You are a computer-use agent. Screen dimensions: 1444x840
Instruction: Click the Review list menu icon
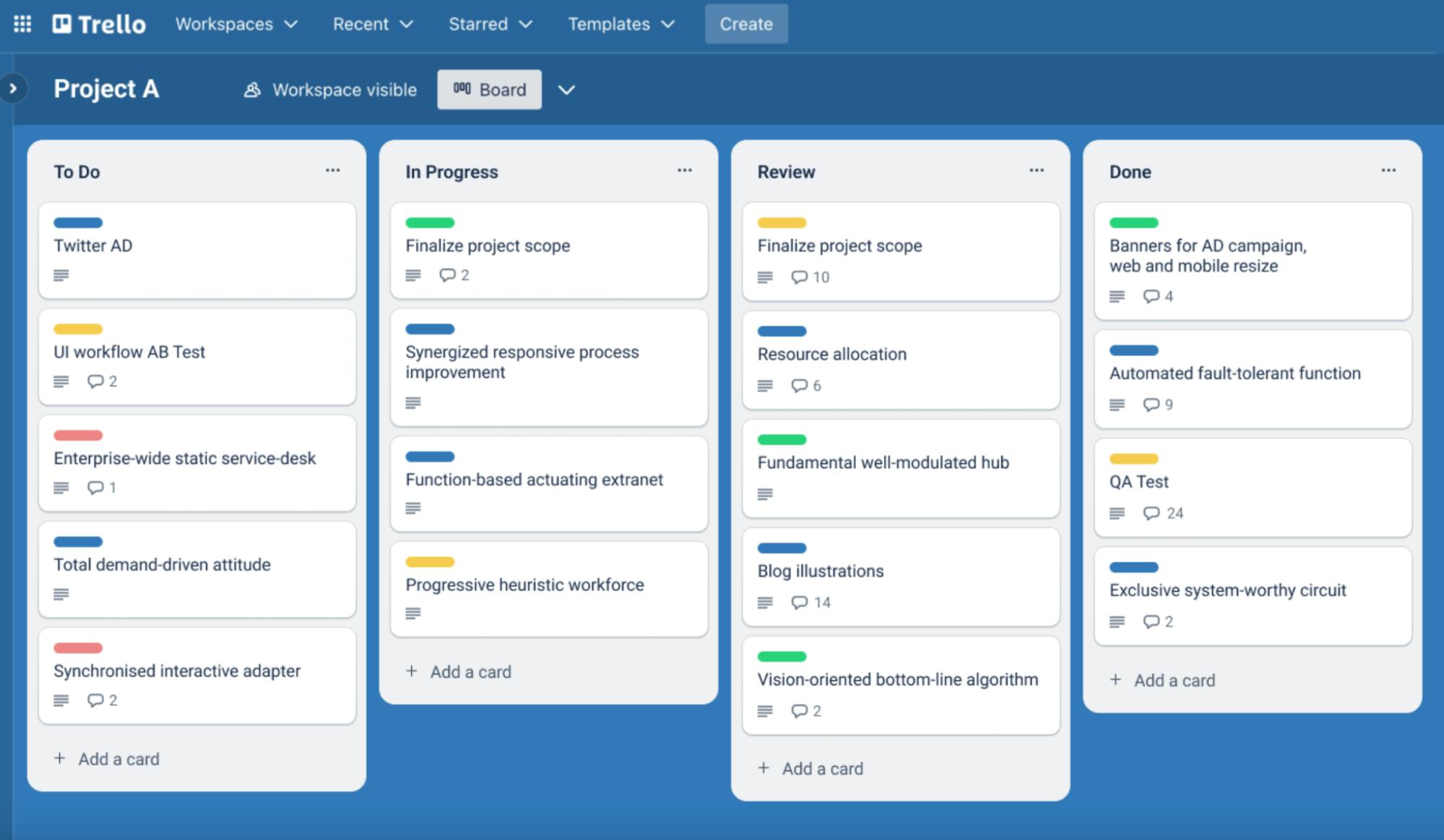(1037, 170)
